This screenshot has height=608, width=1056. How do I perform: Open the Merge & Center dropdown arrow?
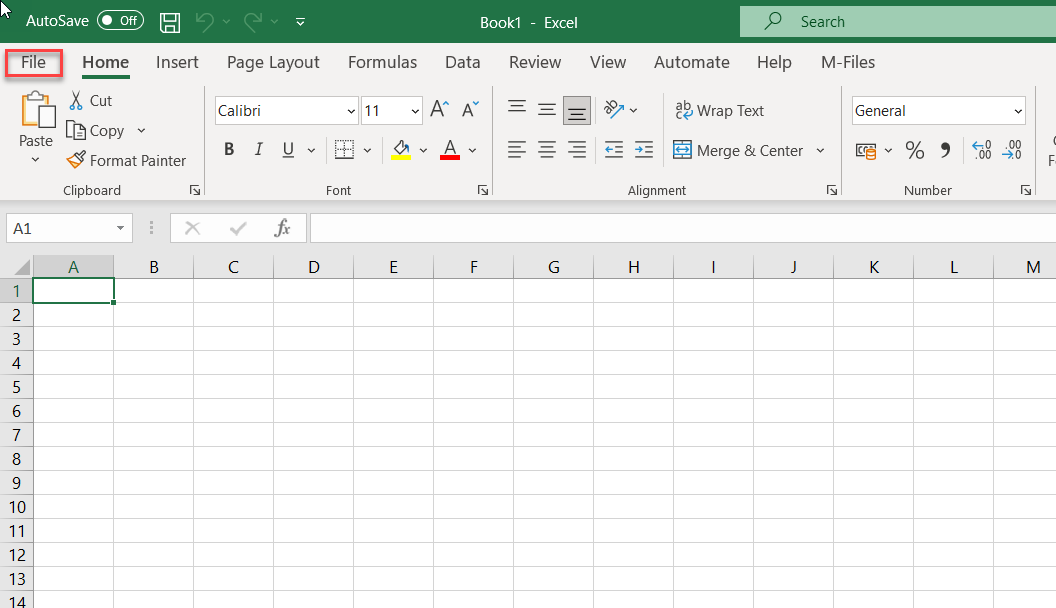820,151
